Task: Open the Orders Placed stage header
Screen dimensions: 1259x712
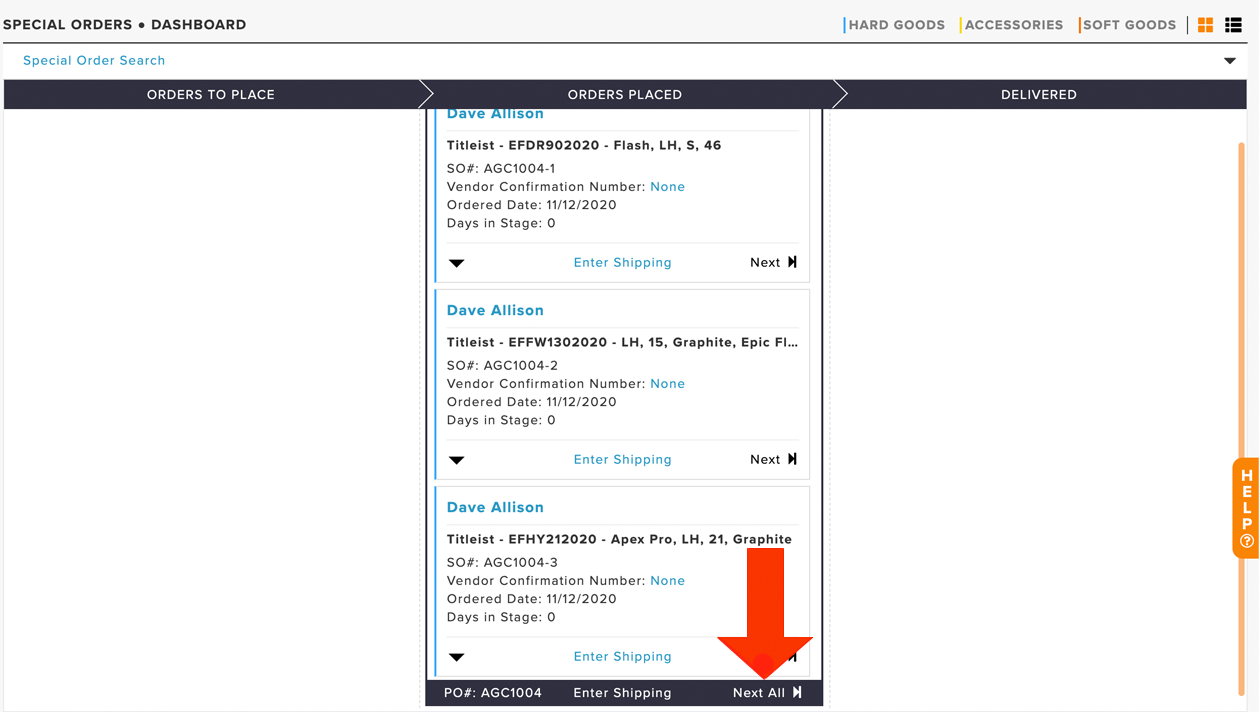Action: tap(625, 94)
